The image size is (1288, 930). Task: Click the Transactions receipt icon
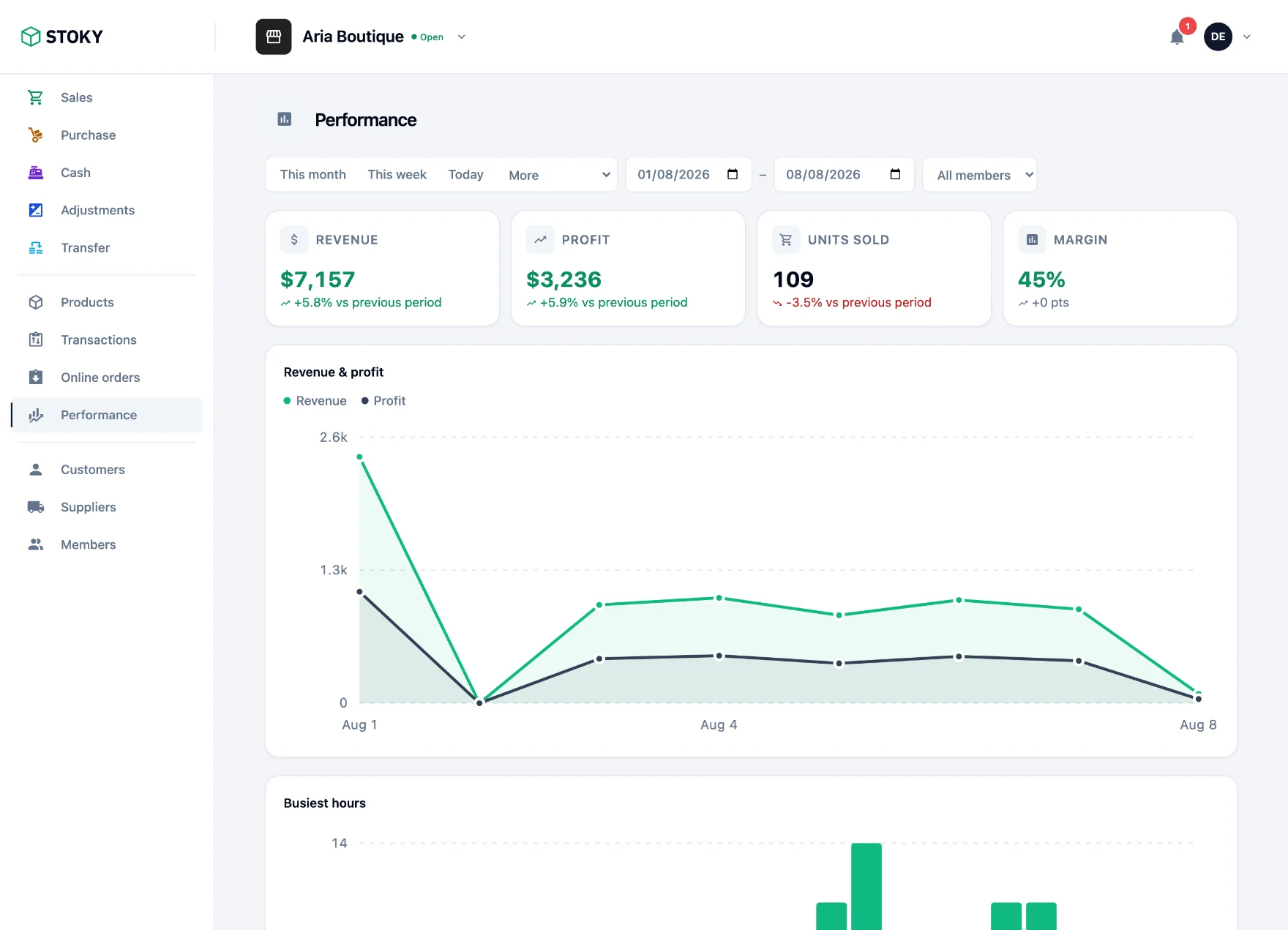(x=35, y=340)
